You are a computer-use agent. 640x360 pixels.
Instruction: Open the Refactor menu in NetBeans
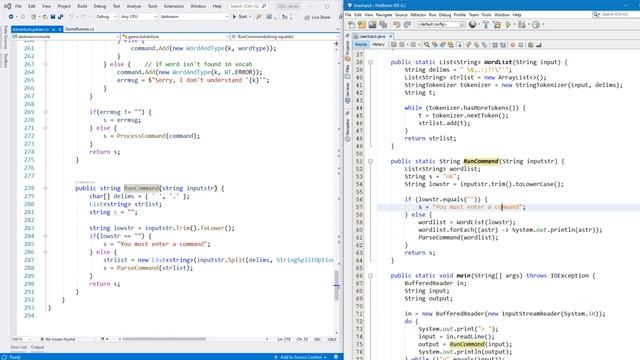coord(418,15)
